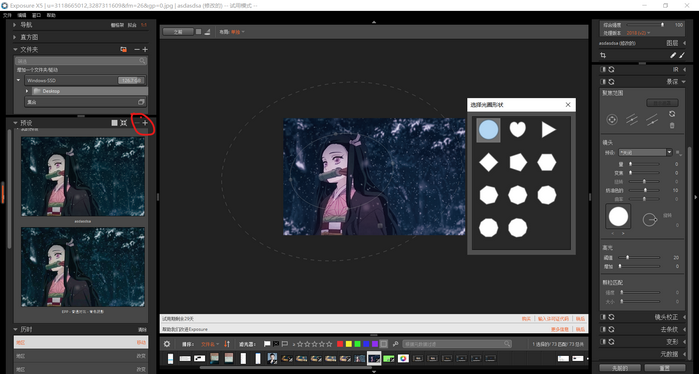Image resolution: width=699 pixels, height=374 pixels.
Task: Open the filmstrip settings gear
Action: coord(167,344)
